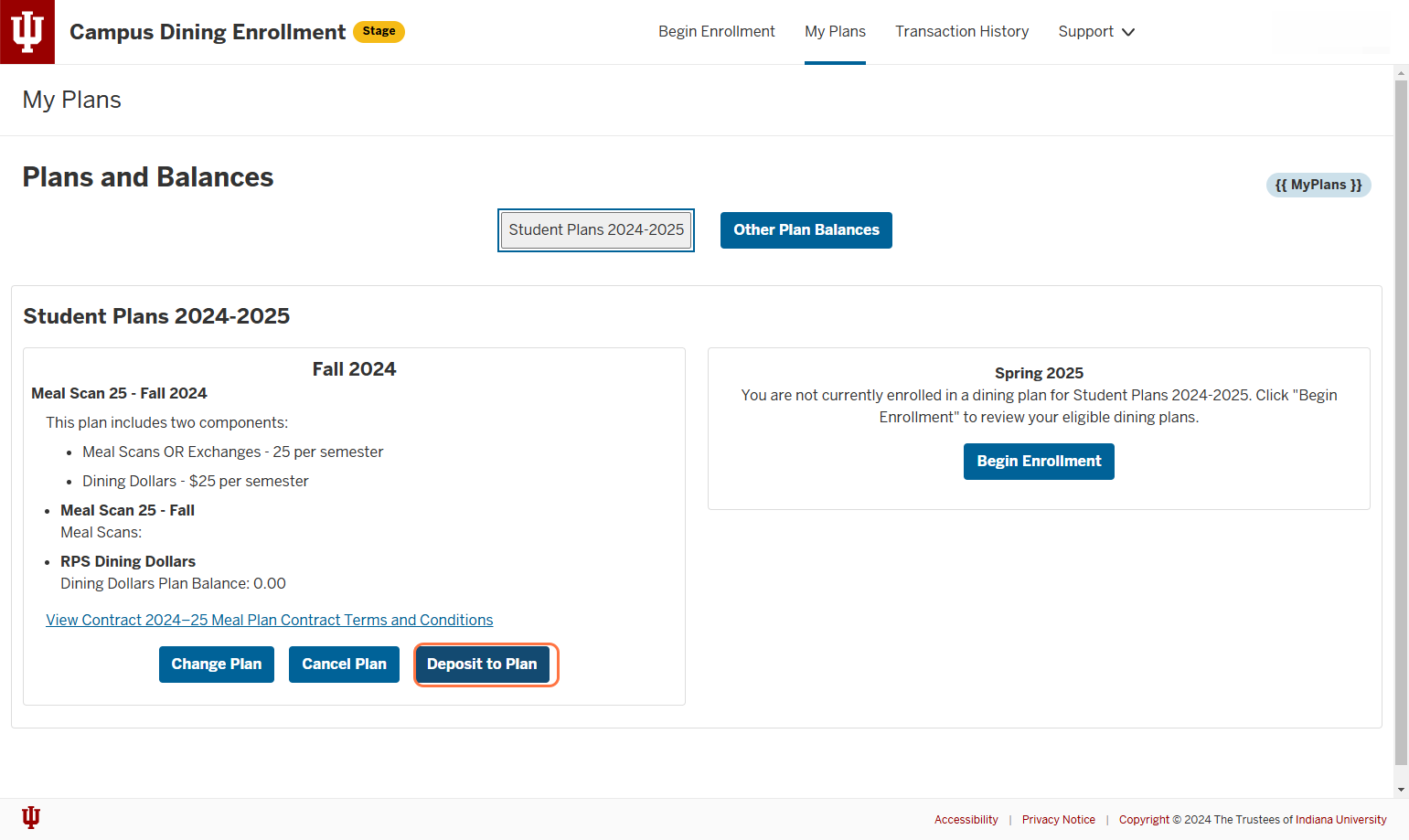Expand the Support dropdown menu
This screenshot has width=1409, height=840.
pyautogui.click(x=1096, y=32)
